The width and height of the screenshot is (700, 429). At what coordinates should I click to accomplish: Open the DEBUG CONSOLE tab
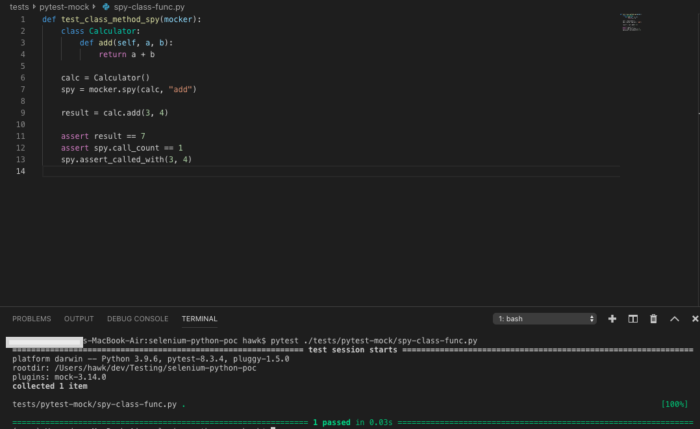137,319
